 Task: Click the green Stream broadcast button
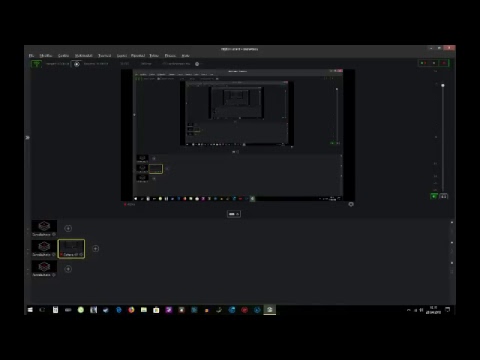[36, 64]
